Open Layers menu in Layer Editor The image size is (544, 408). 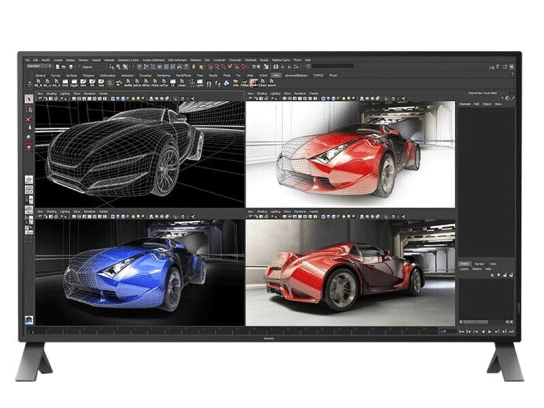[x=464, y=269]
